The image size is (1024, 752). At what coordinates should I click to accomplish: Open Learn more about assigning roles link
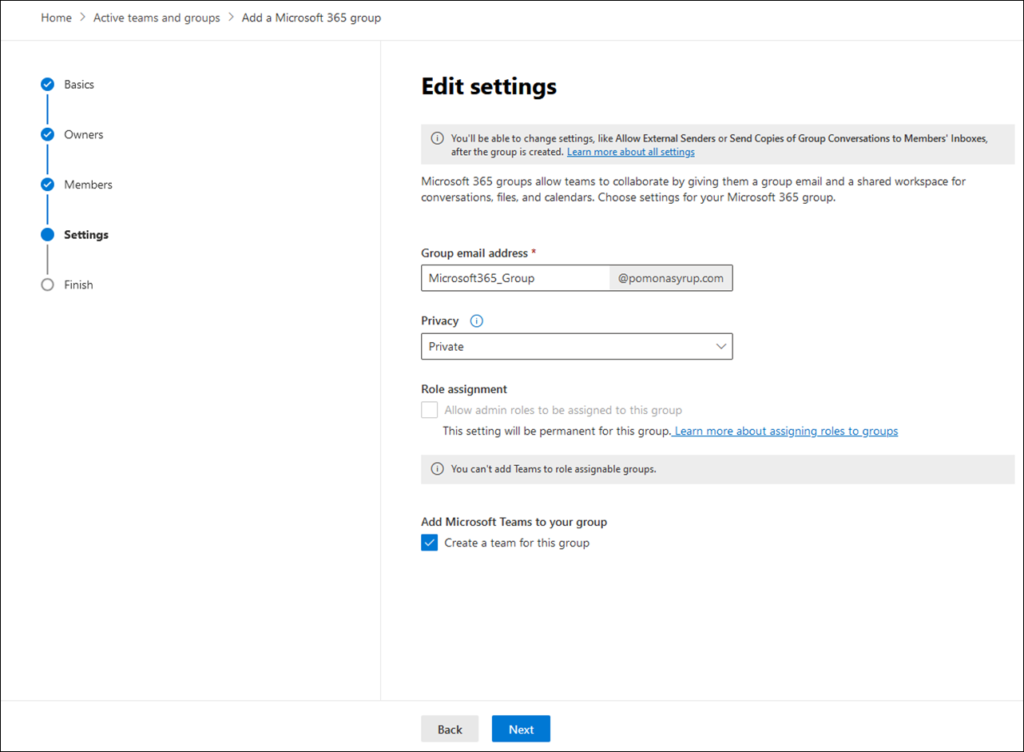point(786,431)
